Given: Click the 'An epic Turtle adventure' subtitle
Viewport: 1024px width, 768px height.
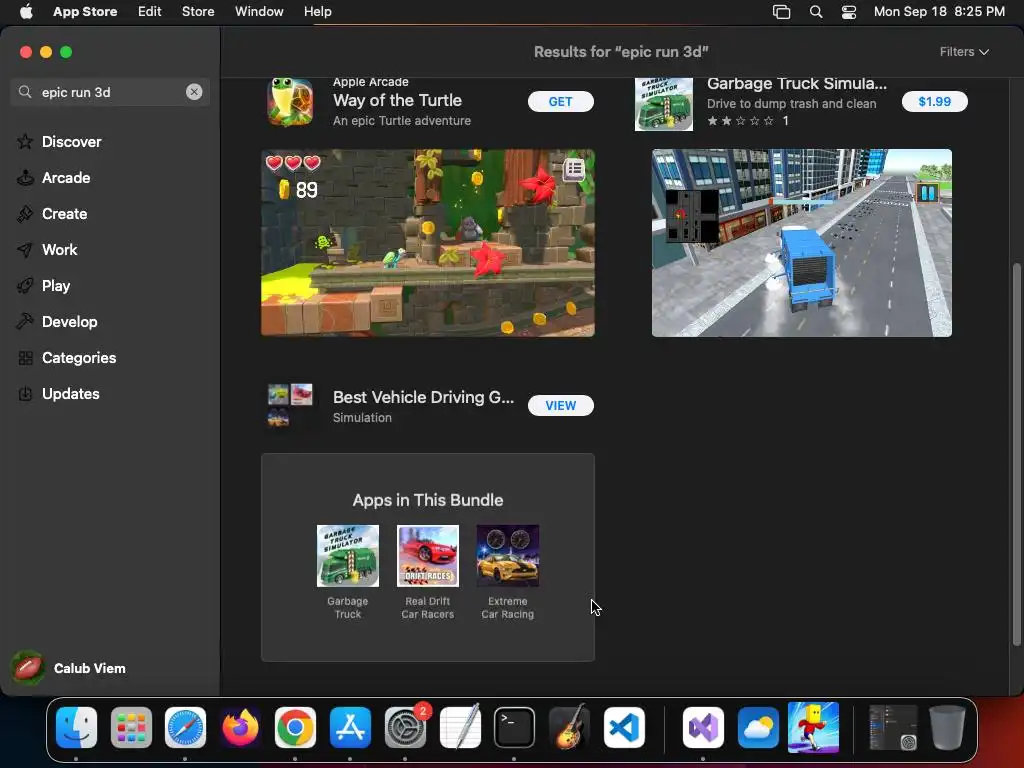Looking at the screenshot, I should coord(402,121).
